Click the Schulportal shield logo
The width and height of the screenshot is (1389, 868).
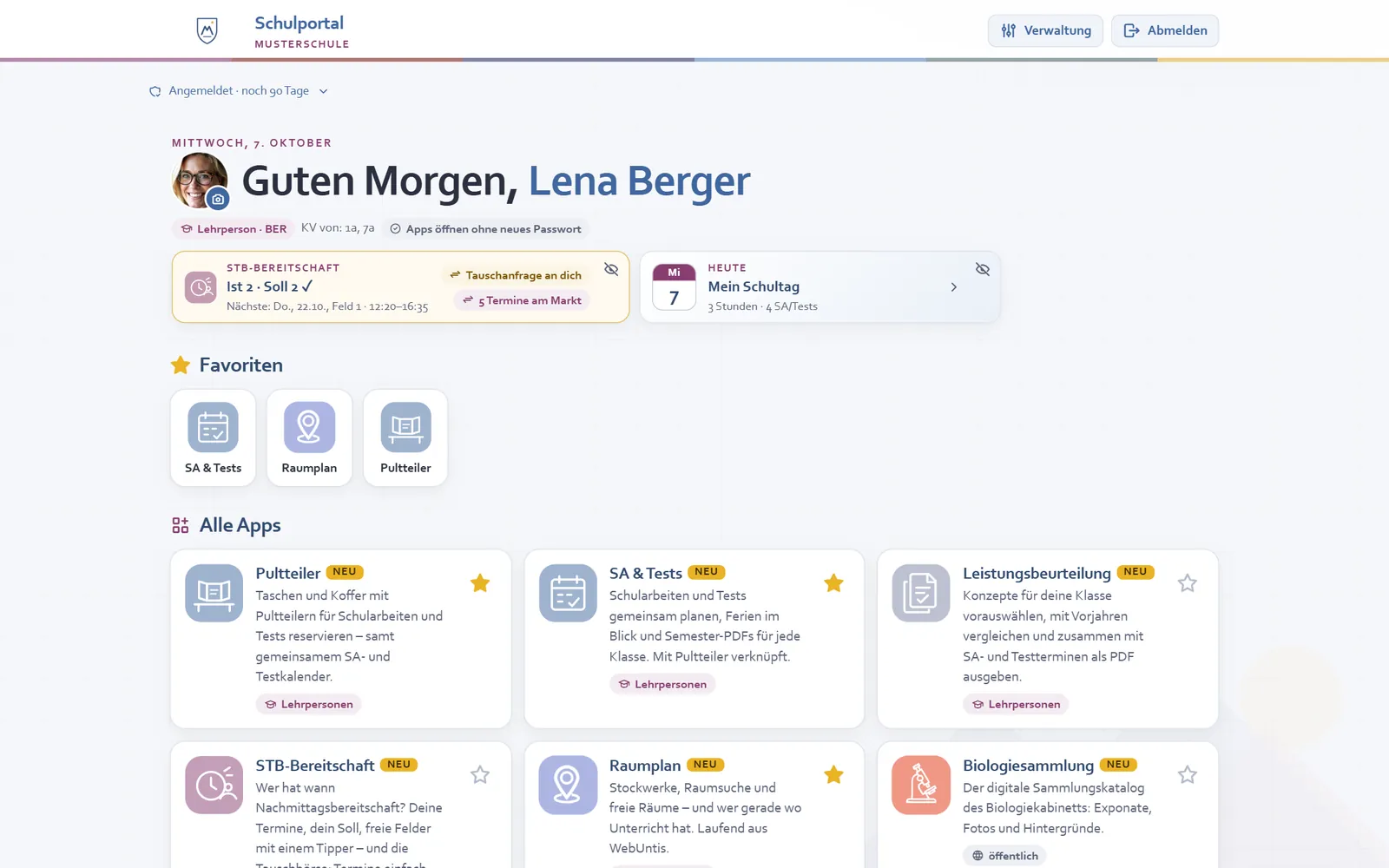pyautogui.click(x=207, y=30)
